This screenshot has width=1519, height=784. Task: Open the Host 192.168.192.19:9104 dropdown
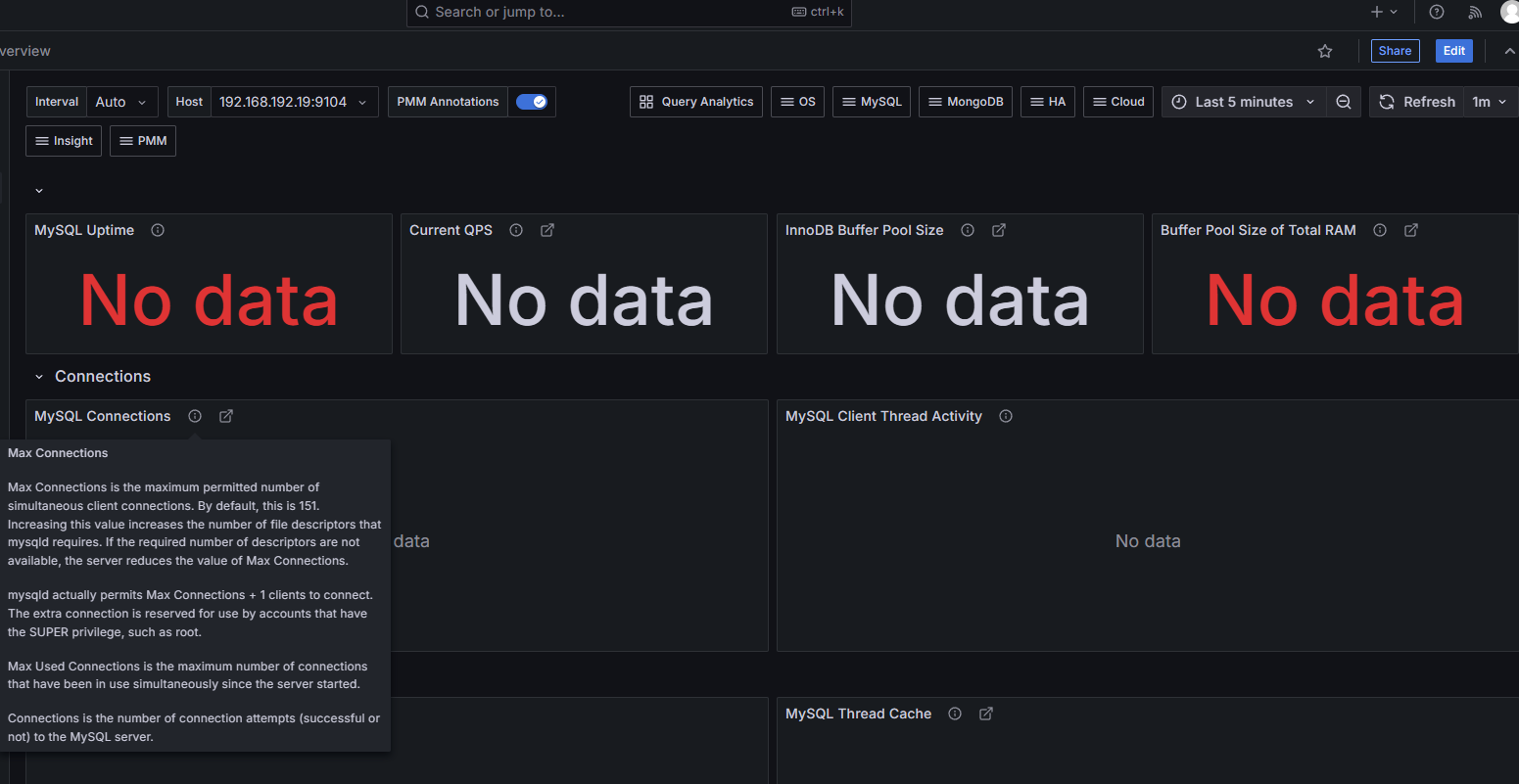pyautogui.click(x=294, y=102)
